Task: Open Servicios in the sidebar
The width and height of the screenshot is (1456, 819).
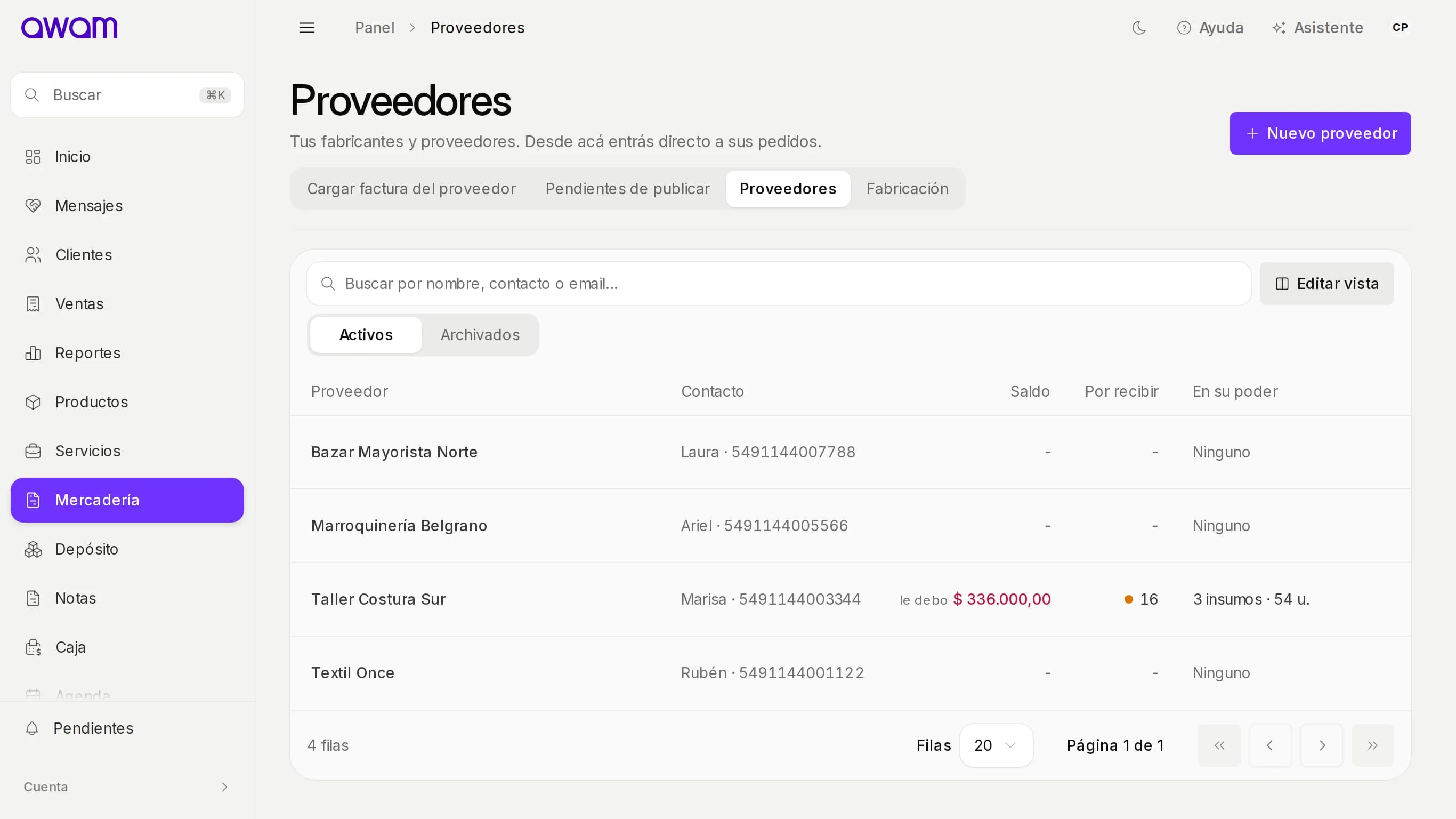Action: pyautogui.click(x=127, y=451)
